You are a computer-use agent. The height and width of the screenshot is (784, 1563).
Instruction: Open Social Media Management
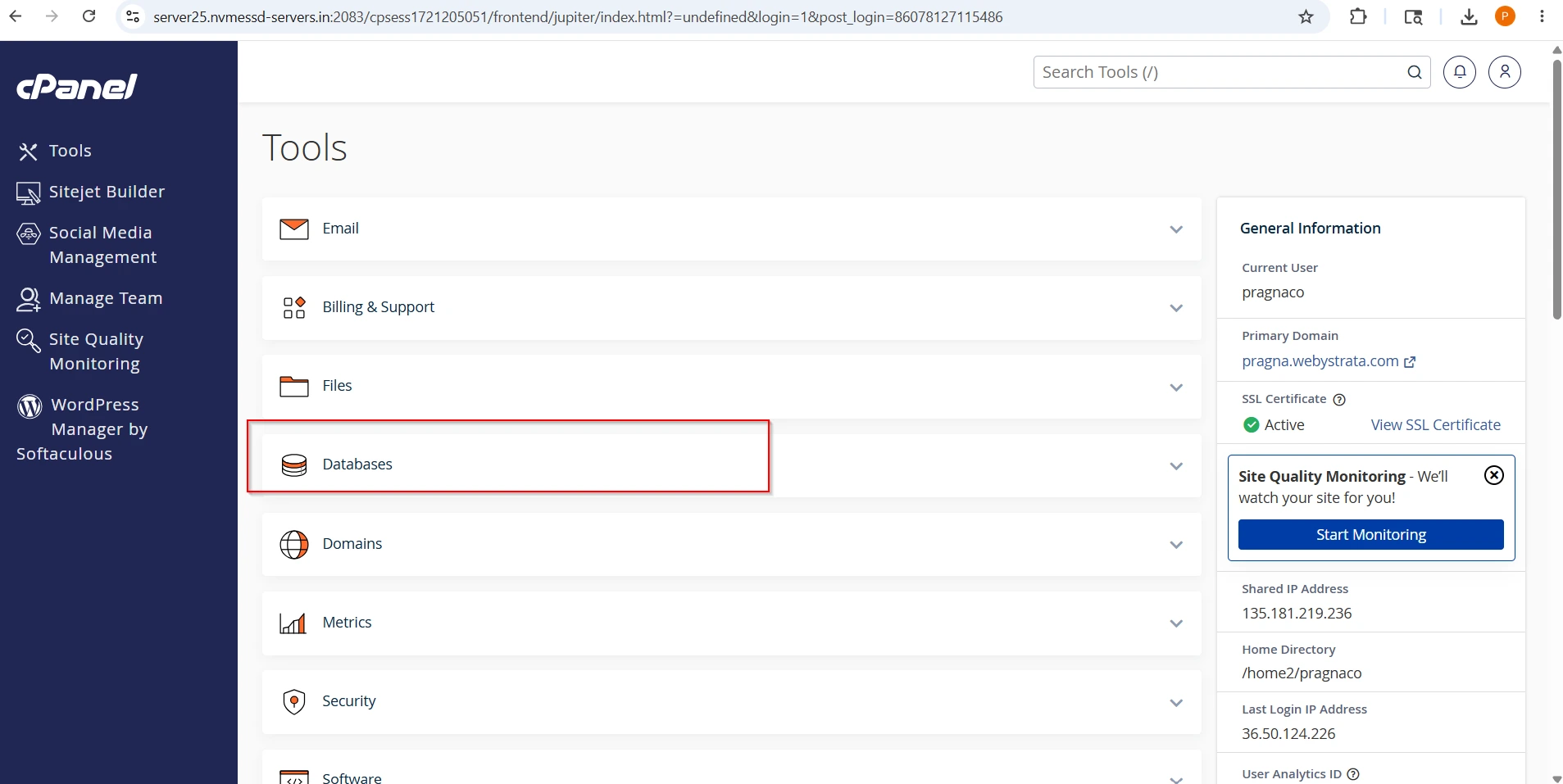coord(102,245)
